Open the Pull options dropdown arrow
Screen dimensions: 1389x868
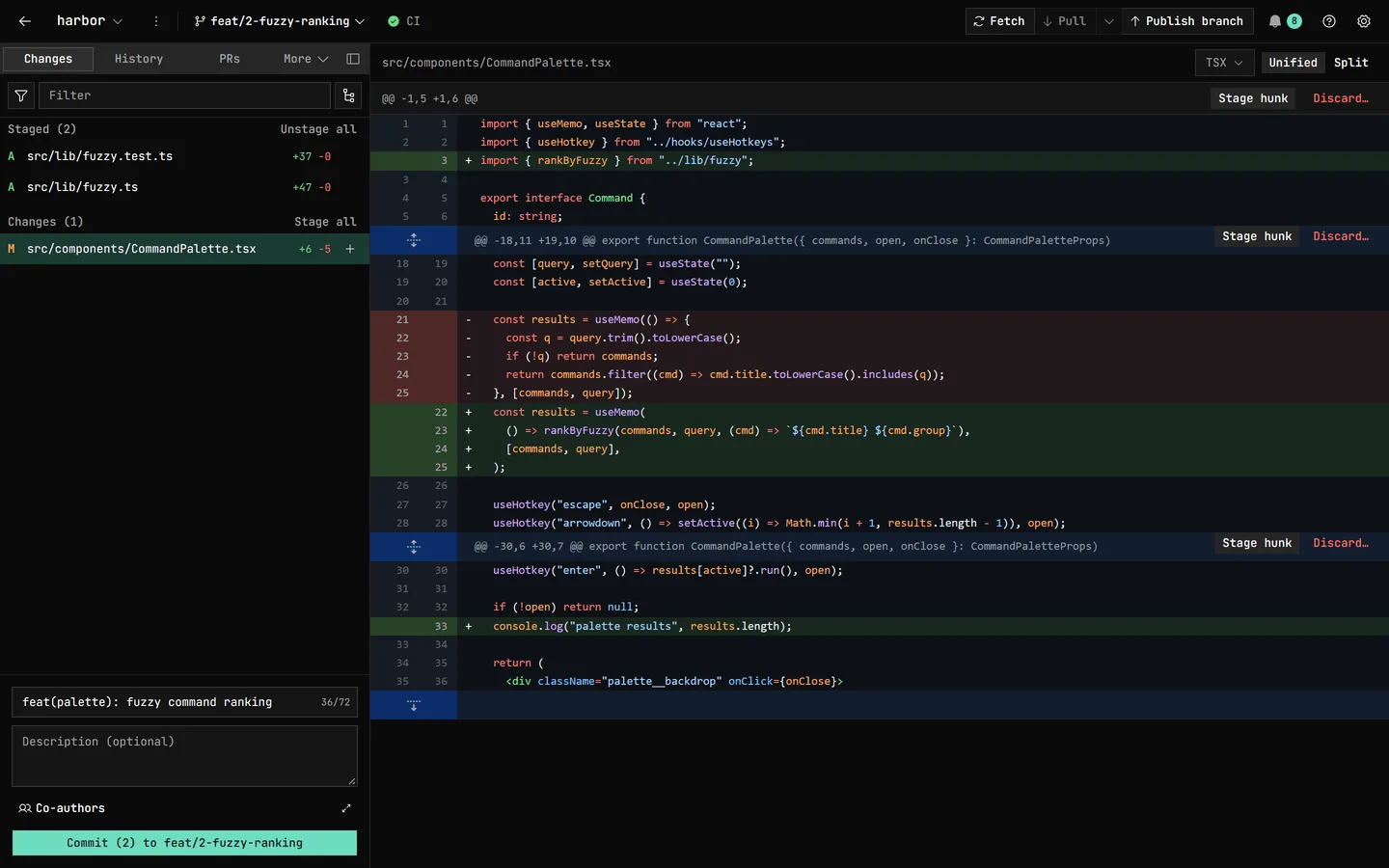[x=1109, y=21]
